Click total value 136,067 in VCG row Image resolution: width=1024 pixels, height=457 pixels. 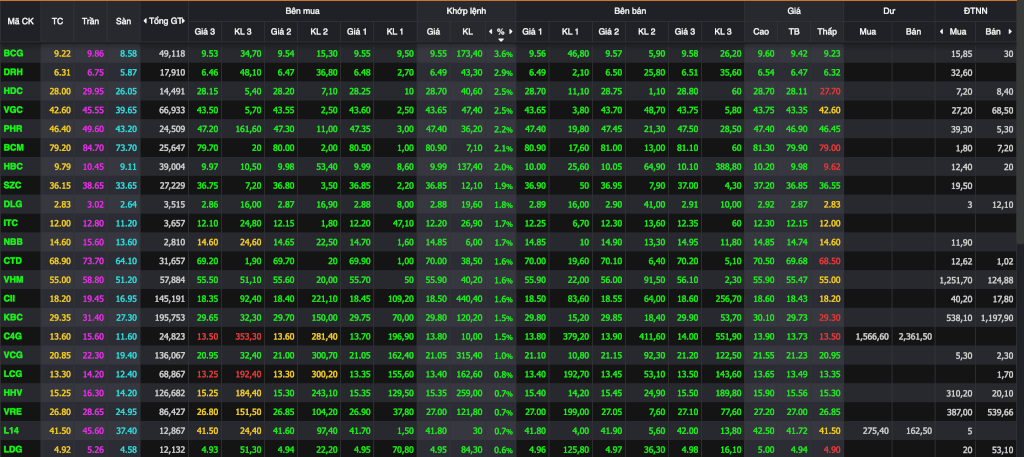pos(172,356)
